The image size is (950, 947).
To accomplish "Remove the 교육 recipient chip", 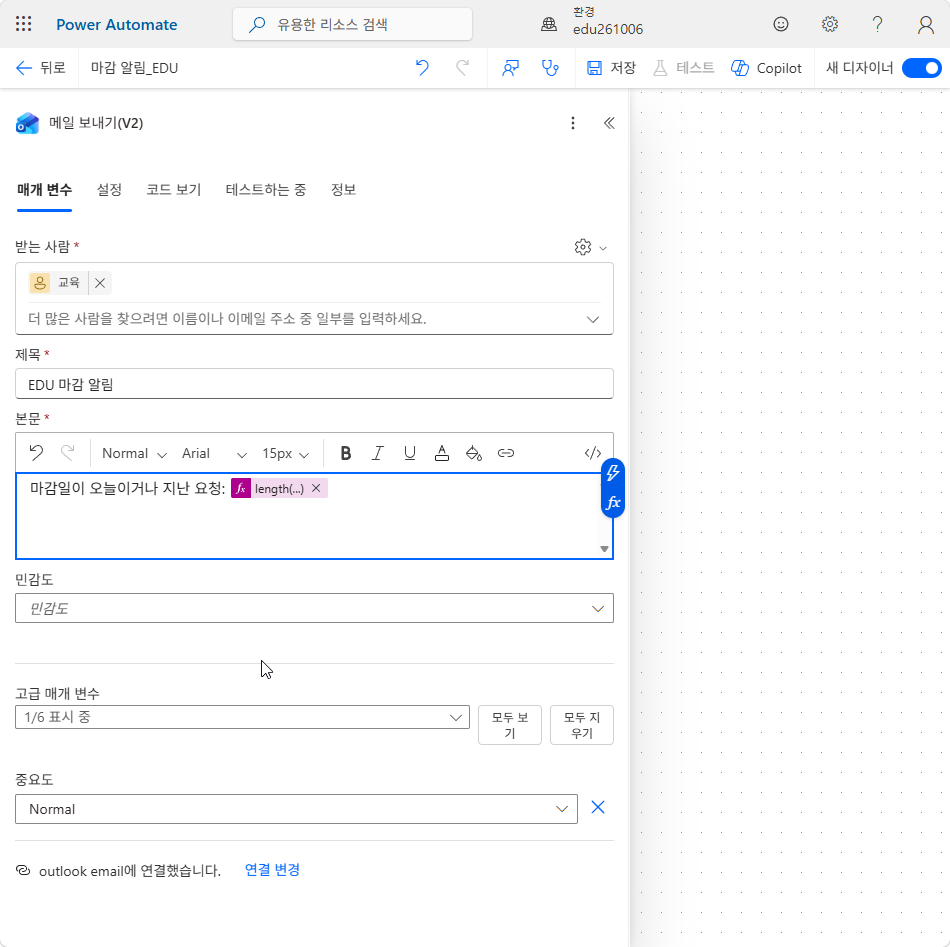I will (x=100, y=283).
